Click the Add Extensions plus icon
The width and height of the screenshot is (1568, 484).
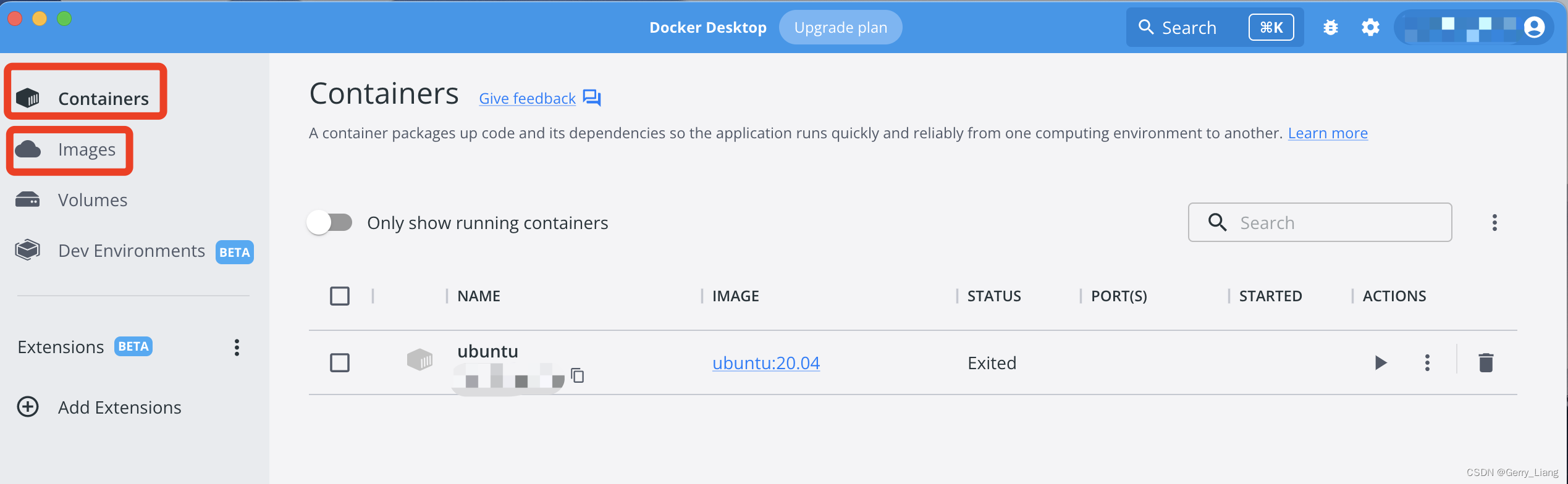pos(28,407)
